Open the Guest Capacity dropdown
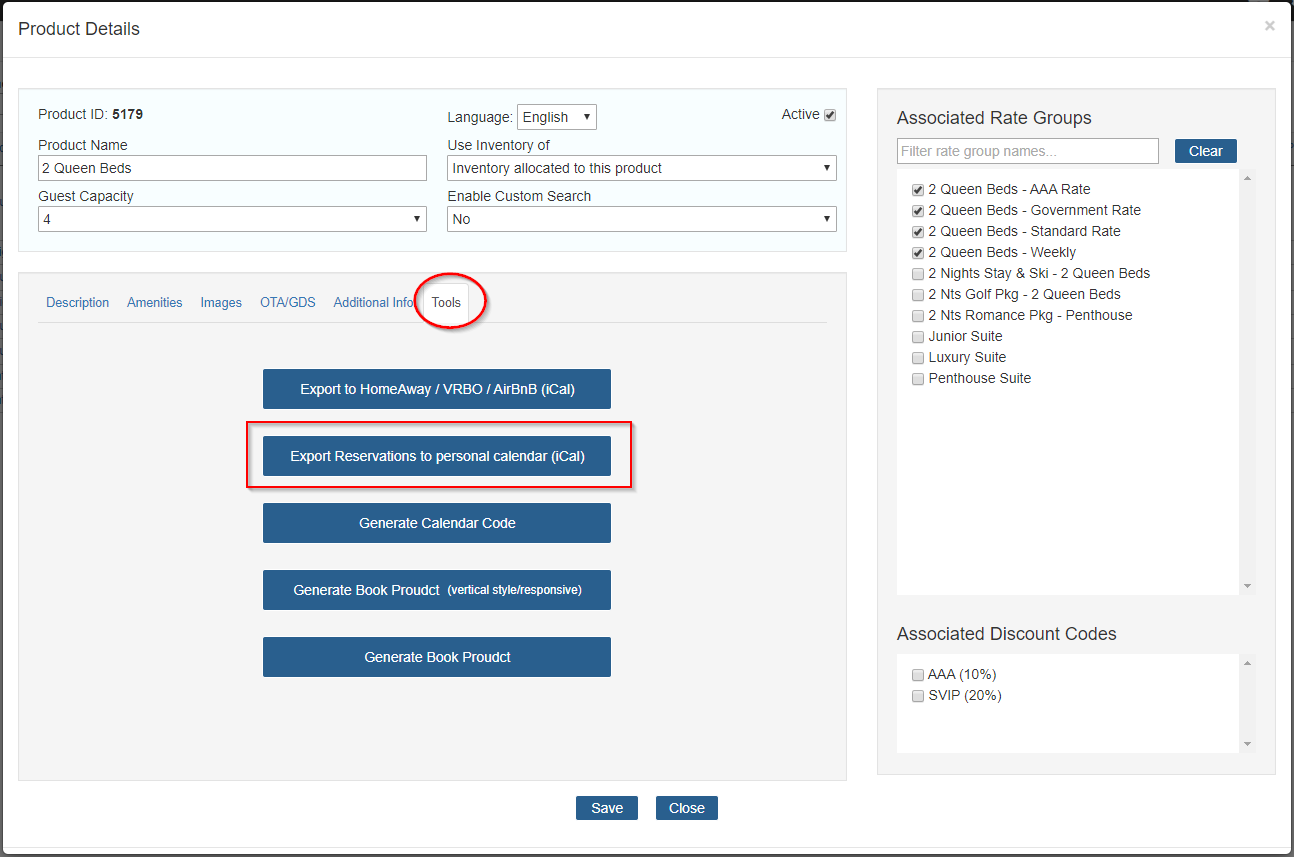 [232, 219]
